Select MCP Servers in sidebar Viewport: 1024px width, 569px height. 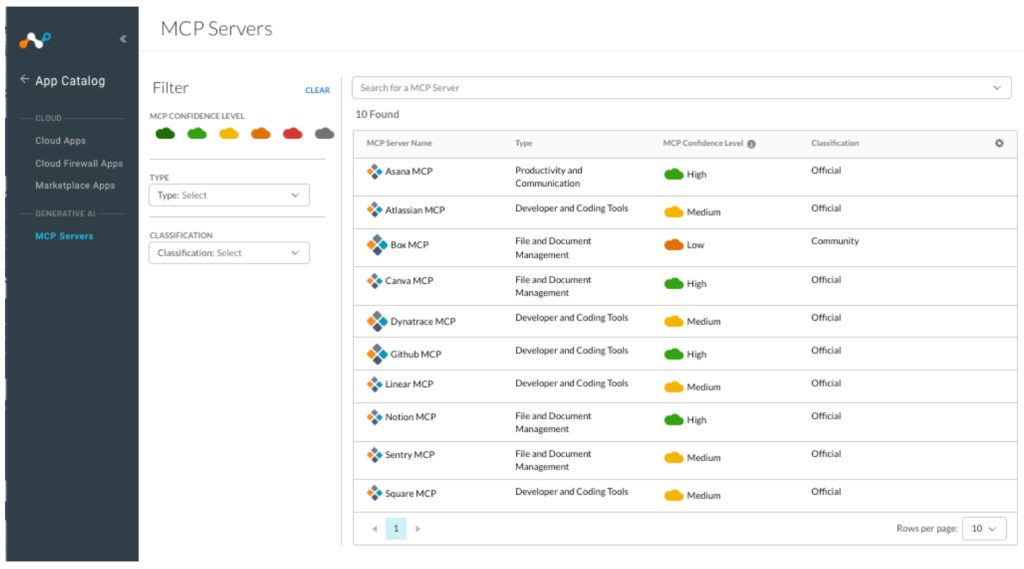click(64, 236)
